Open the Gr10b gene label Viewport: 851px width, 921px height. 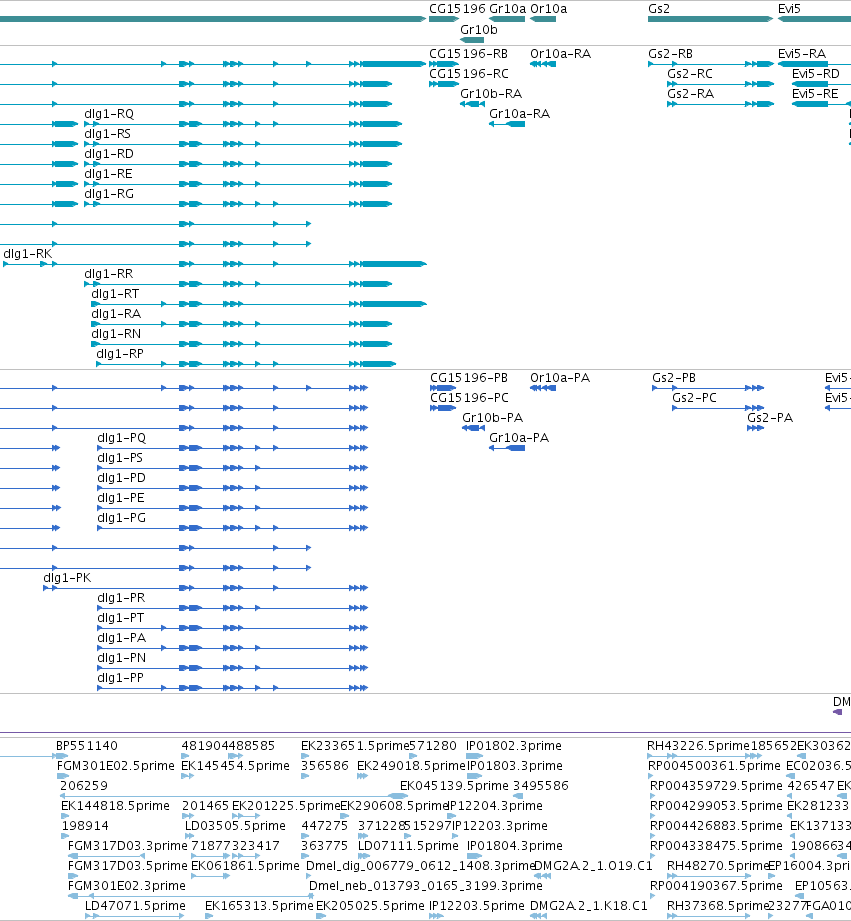point(479,30)
